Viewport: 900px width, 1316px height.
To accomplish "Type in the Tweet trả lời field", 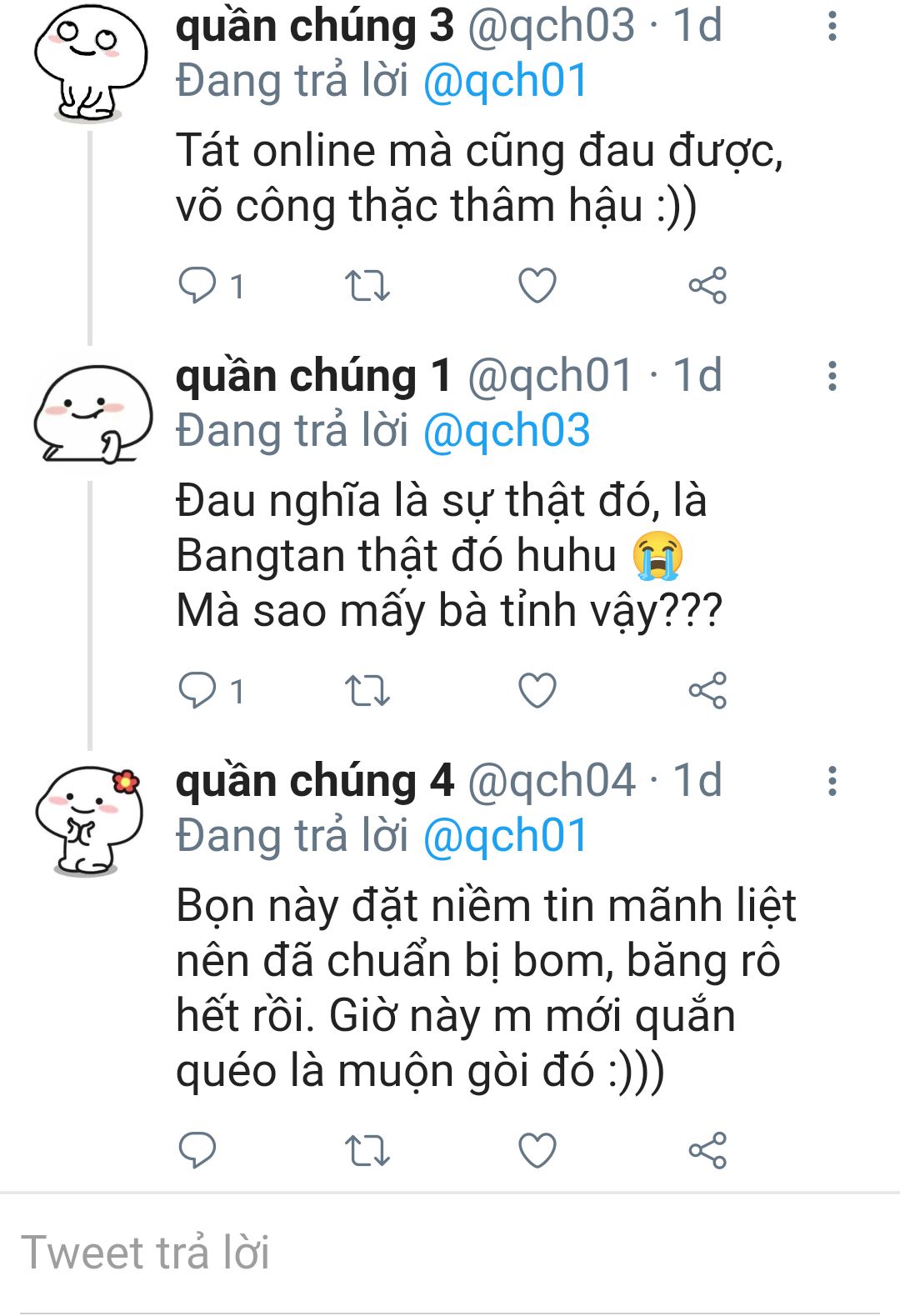I will click(x=450, y=1253).
